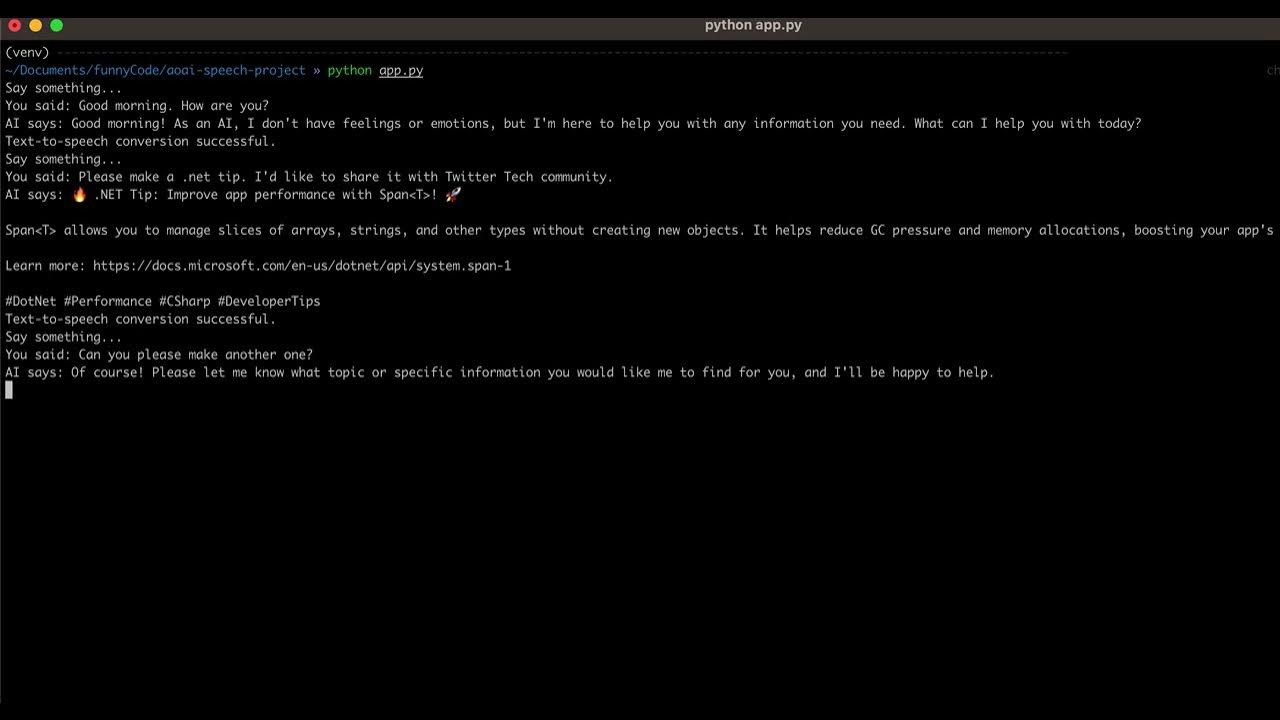Click the line 'AI says: Of course! Please let me know'
This screenshot has width=1280, height=720.
click(x=500, y=373)
